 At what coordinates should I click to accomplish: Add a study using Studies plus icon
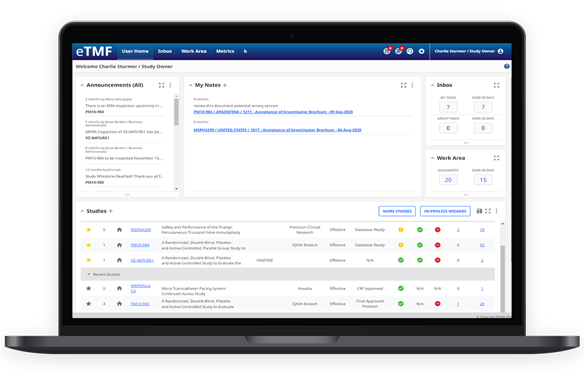pyautogui.click(x=111, y=211)
